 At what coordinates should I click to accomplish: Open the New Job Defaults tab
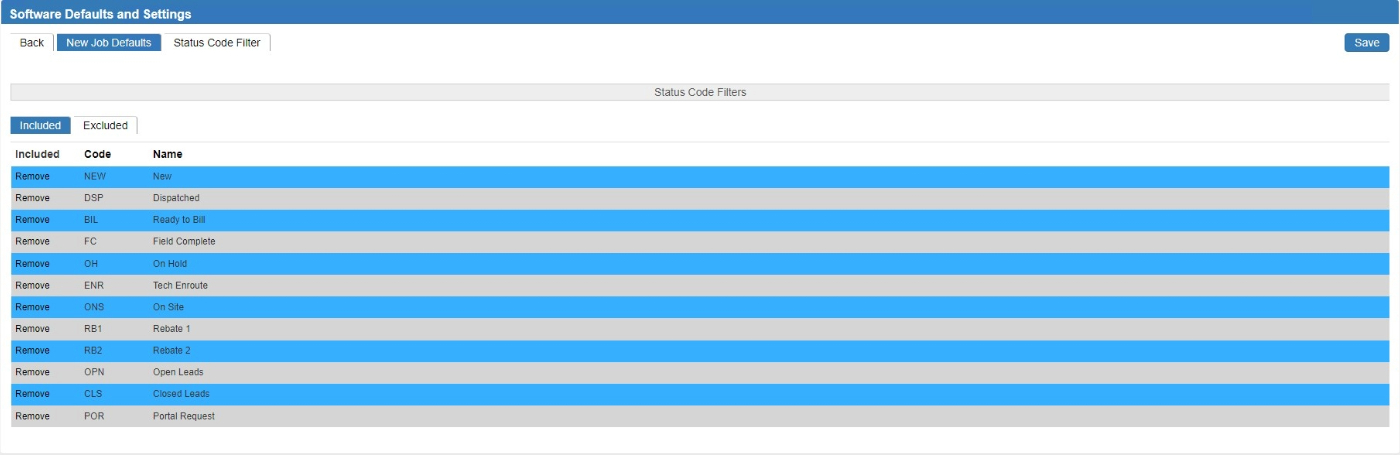click(109, 43)
